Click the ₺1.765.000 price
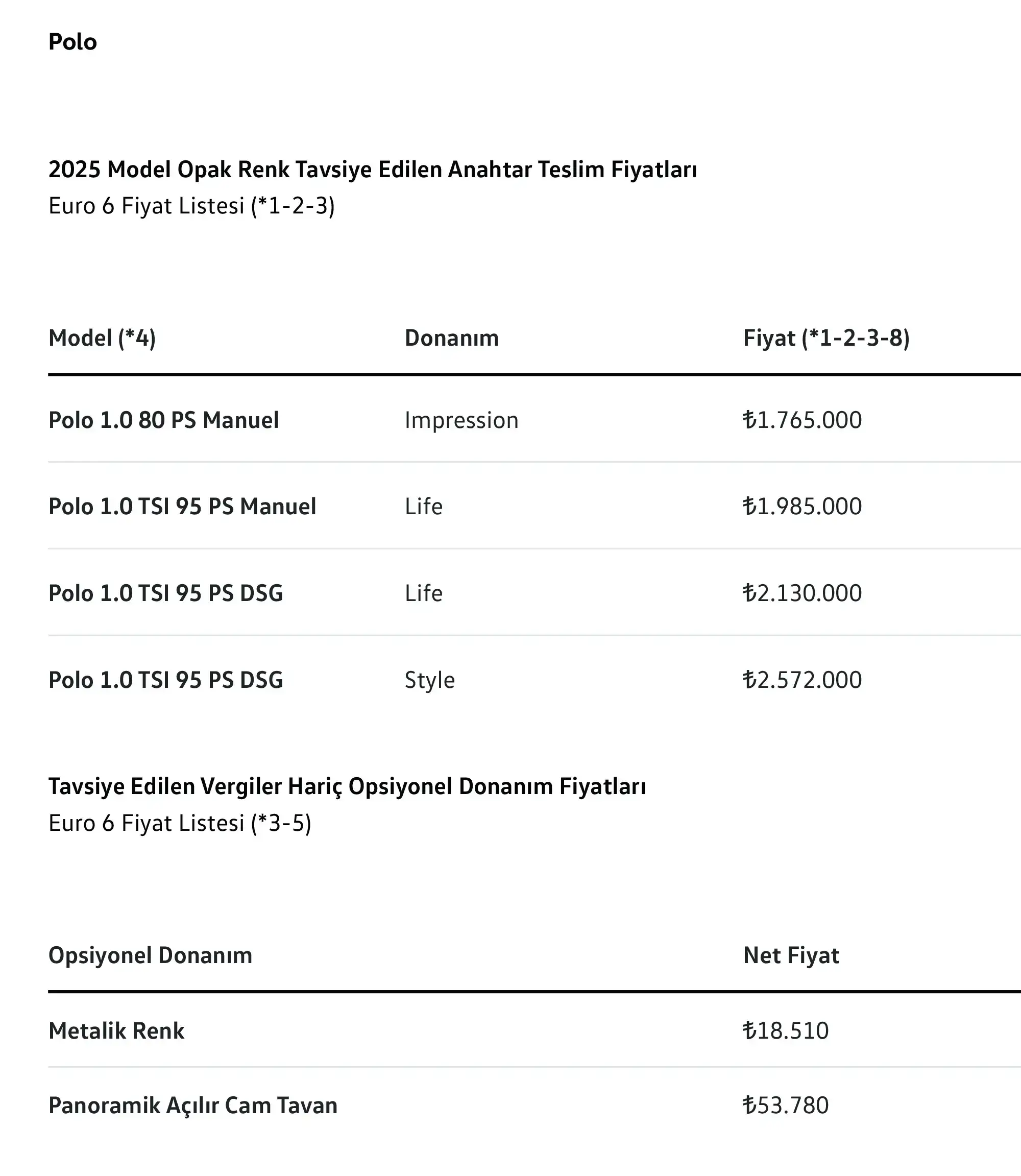 tap(802, 420)
